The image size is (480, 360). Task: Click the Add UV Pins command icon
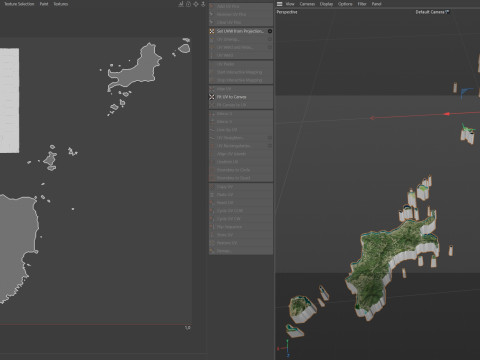pyautogui.click(x=212, y=6)
